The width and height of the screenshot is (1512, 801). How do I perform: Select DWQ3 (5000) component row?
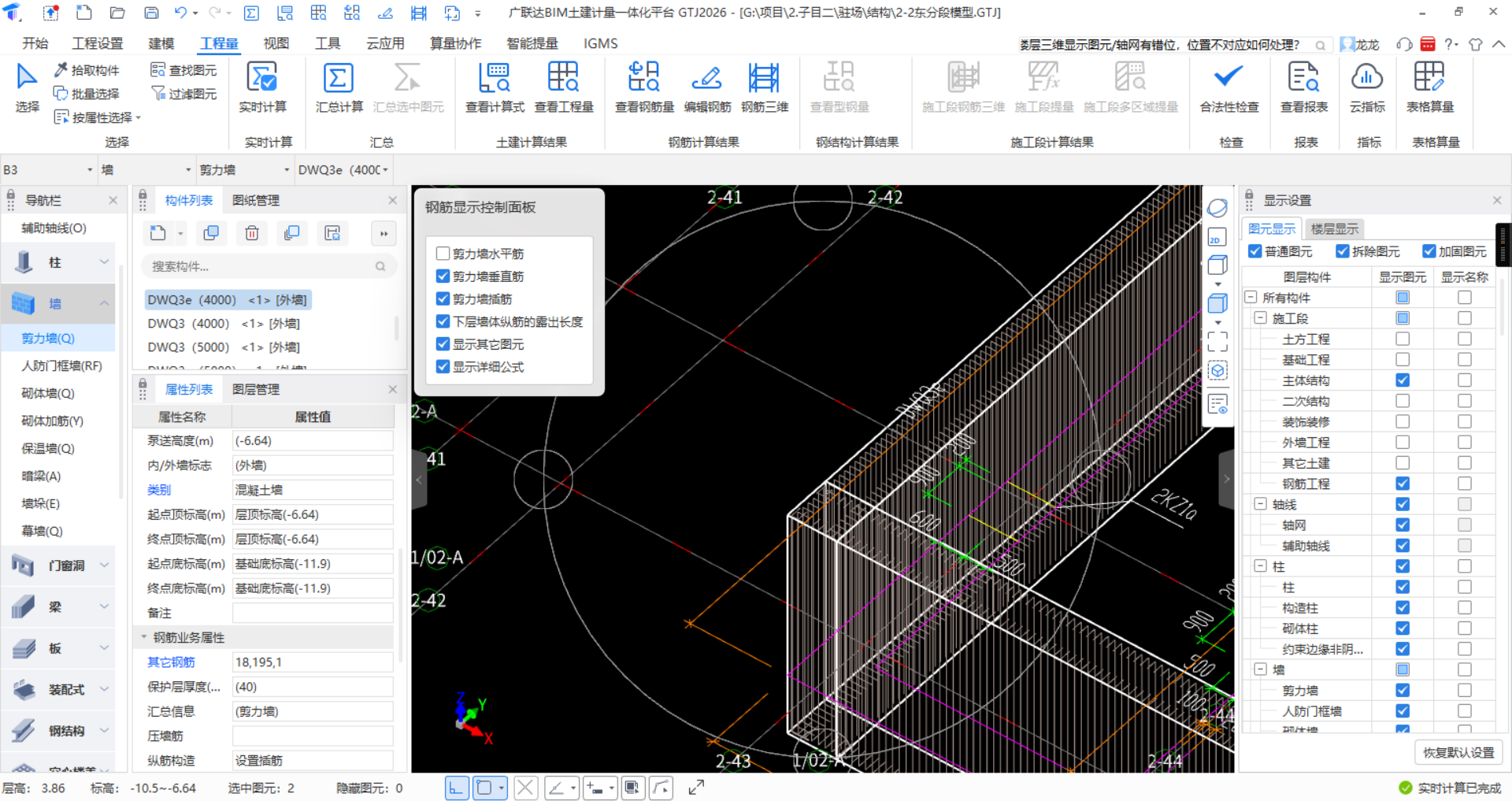(x=224, y=347)
